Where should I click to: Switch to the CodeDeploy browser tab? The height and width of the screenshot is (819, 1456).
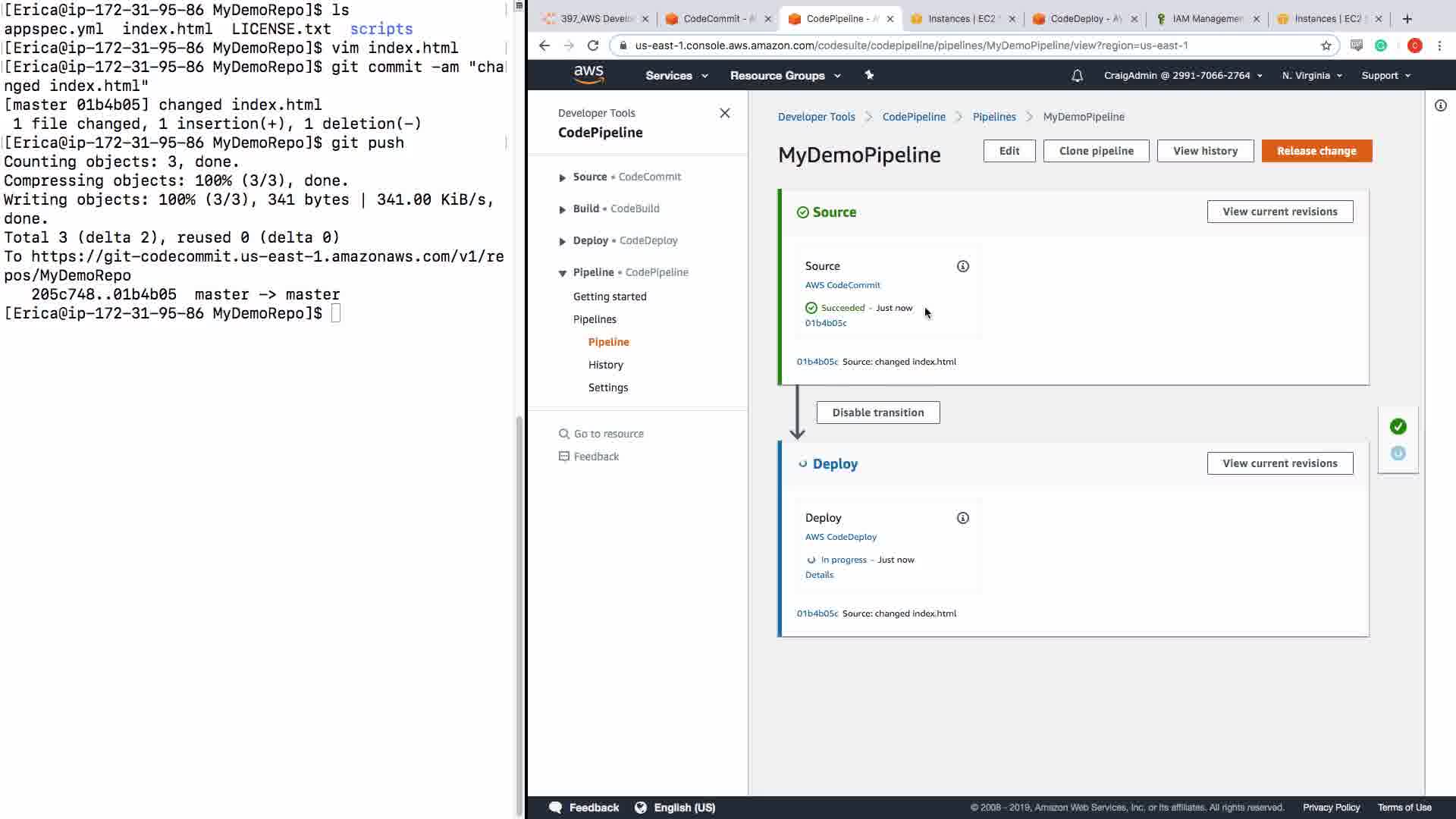[x=1084, y=19]
